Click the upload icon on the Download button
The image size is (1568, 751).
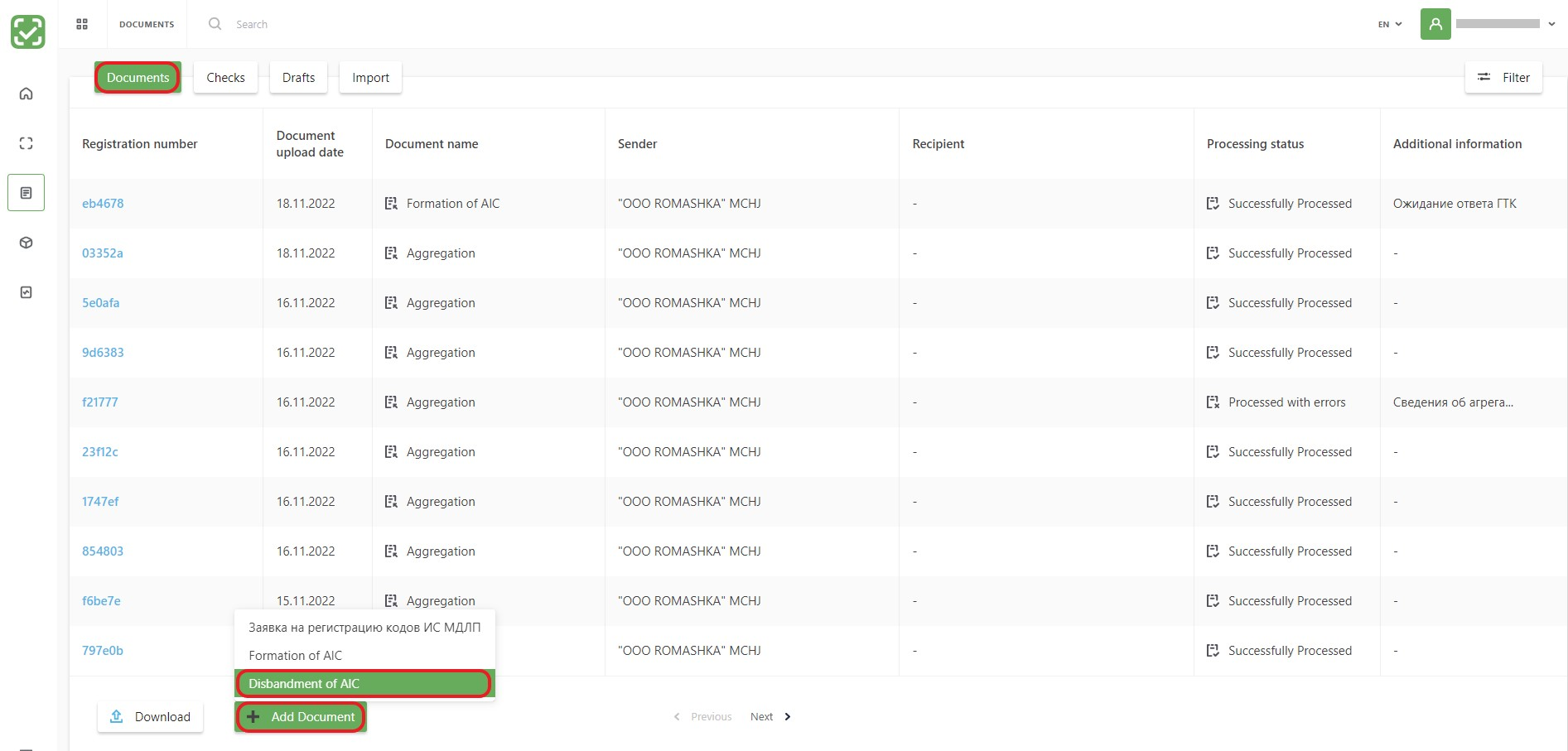pos(117,716)
